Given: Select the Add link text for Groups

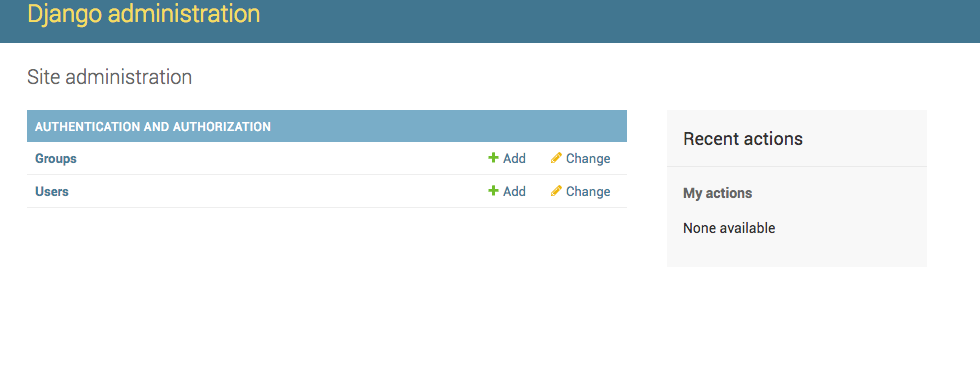Looking at the screenshot, I should [x=514, y=159].
